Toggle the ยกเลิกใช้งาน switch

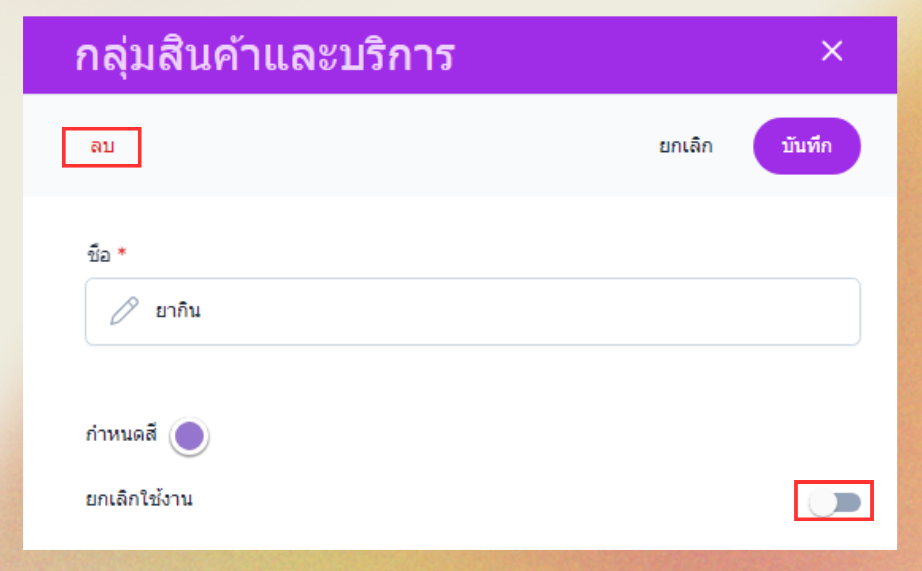[x=835, y=501]
